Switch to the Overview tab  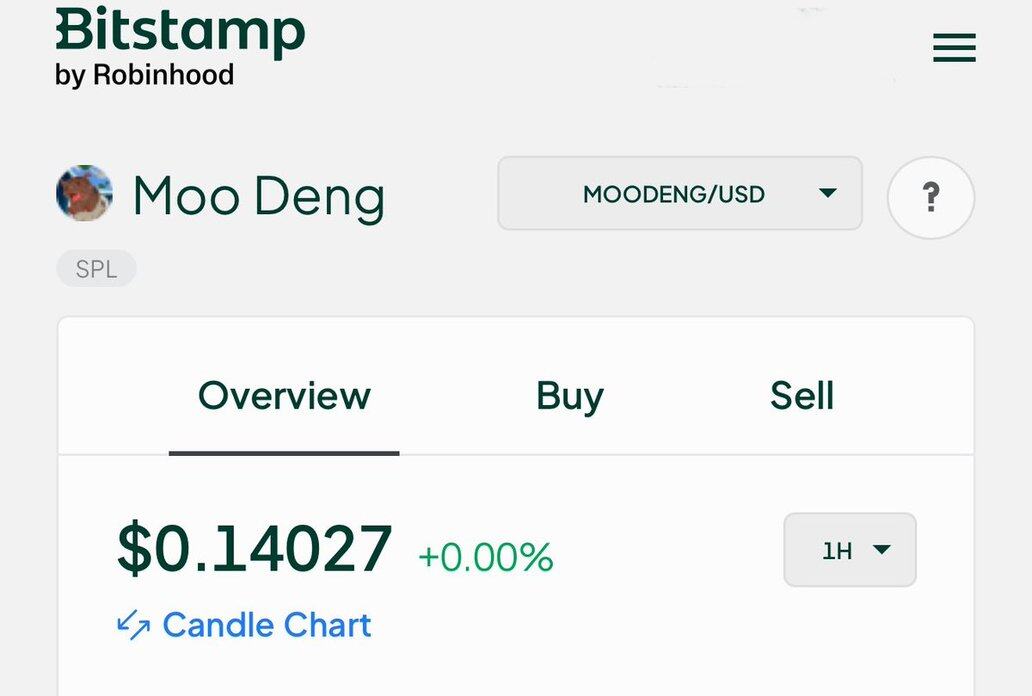pyautogui.click(x=284, y=396)
